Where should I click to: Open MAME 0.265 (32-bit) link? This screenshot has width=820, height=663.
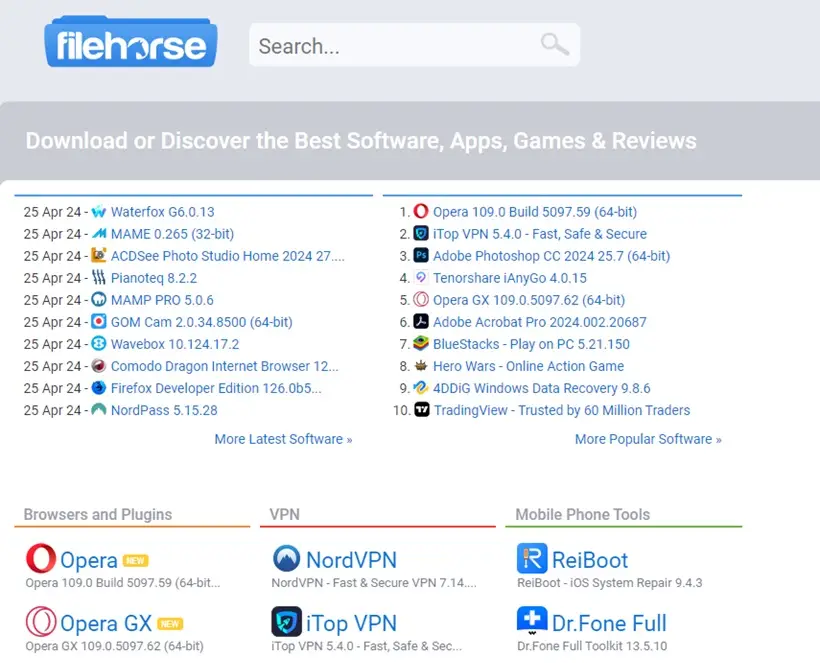[173, 234]
